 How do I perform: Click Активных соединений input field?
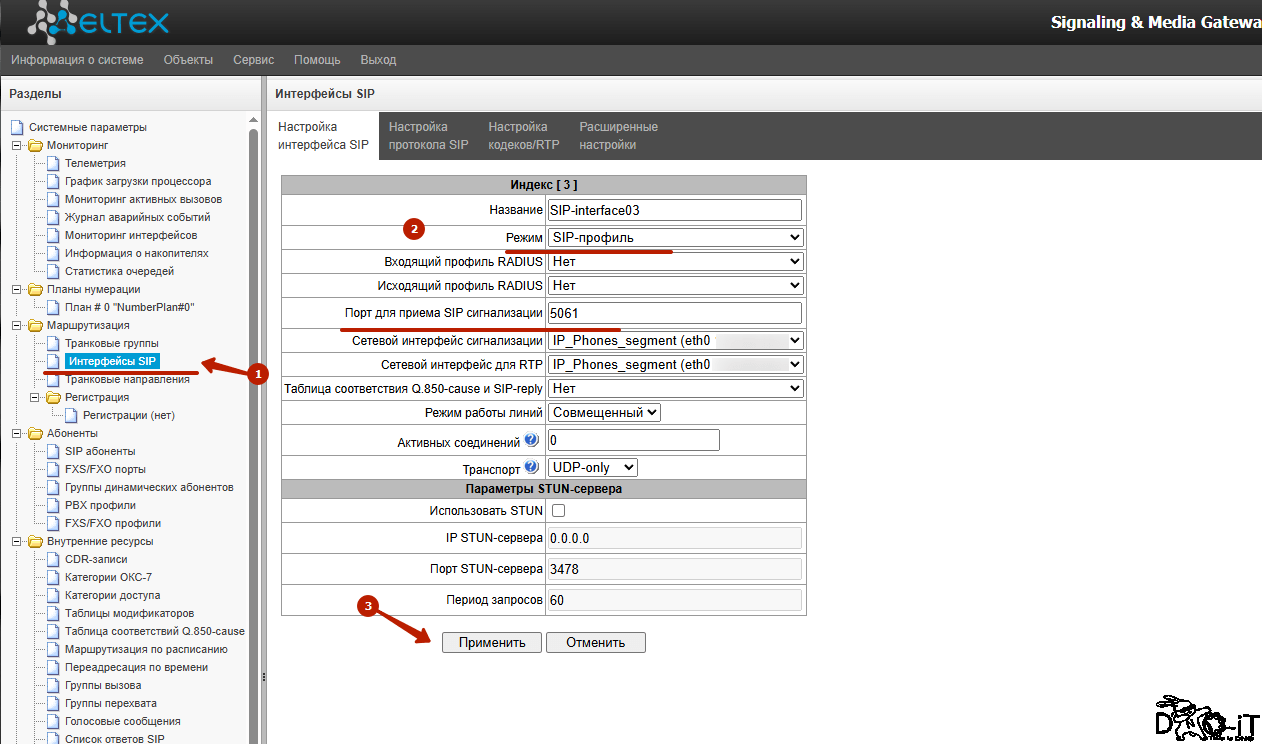634,440
